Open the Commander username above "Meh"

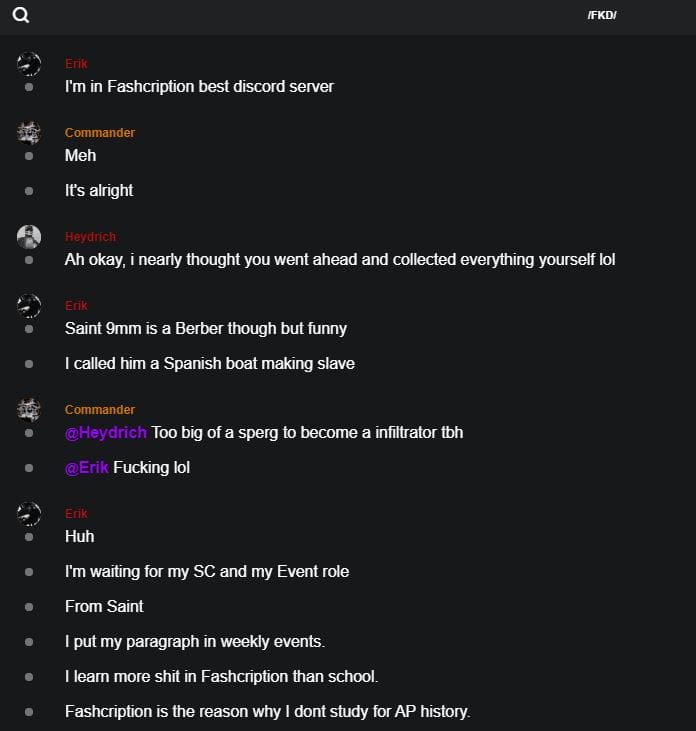(x=100, y=133)
